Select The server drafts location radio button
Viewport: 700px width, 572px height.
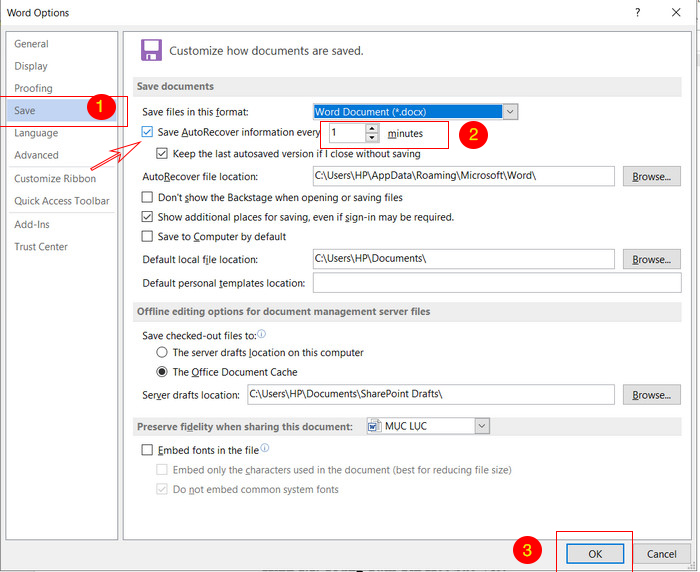(x=162, y=352)
